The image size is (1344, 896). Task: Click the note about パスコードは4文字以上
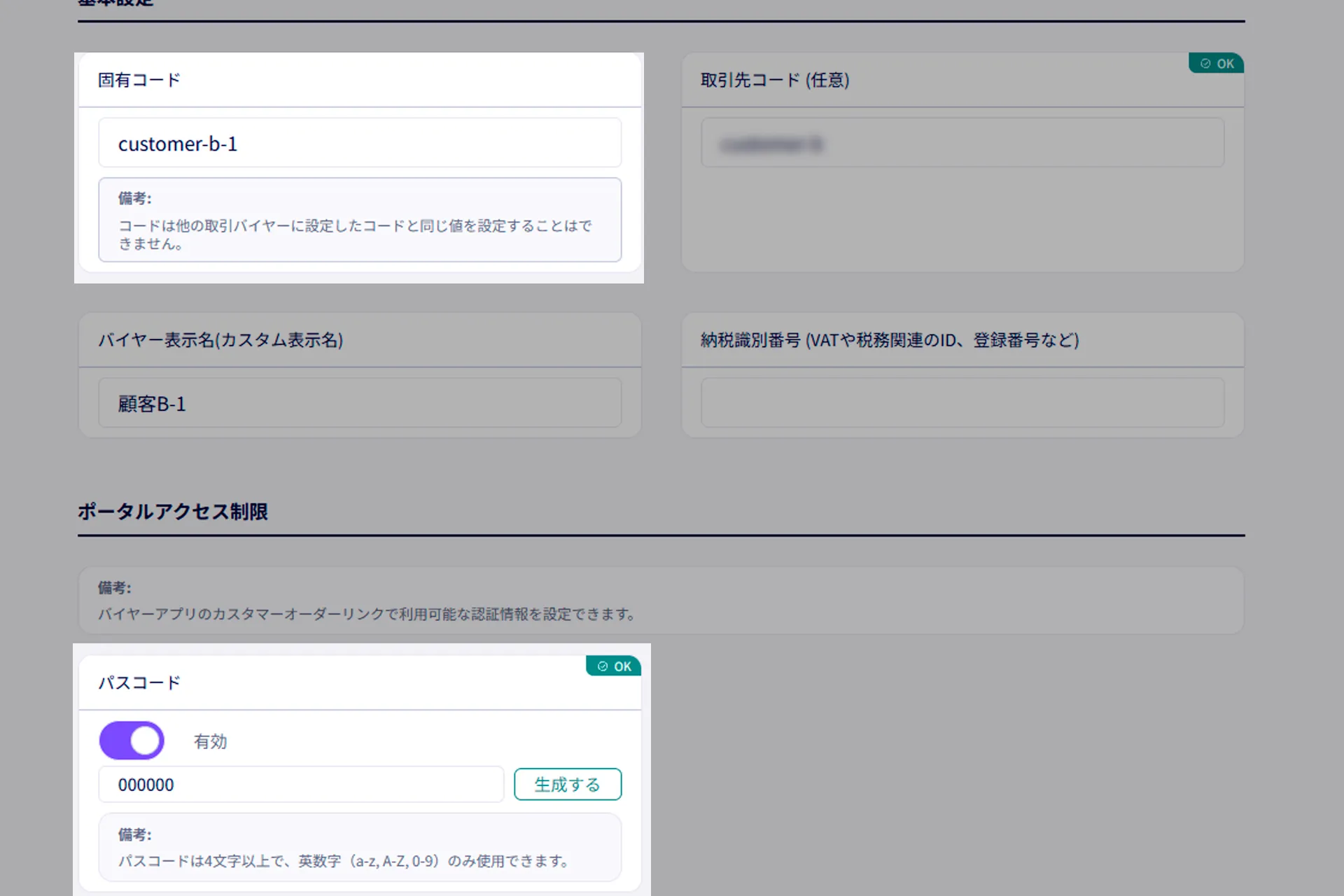coord(360,847)
